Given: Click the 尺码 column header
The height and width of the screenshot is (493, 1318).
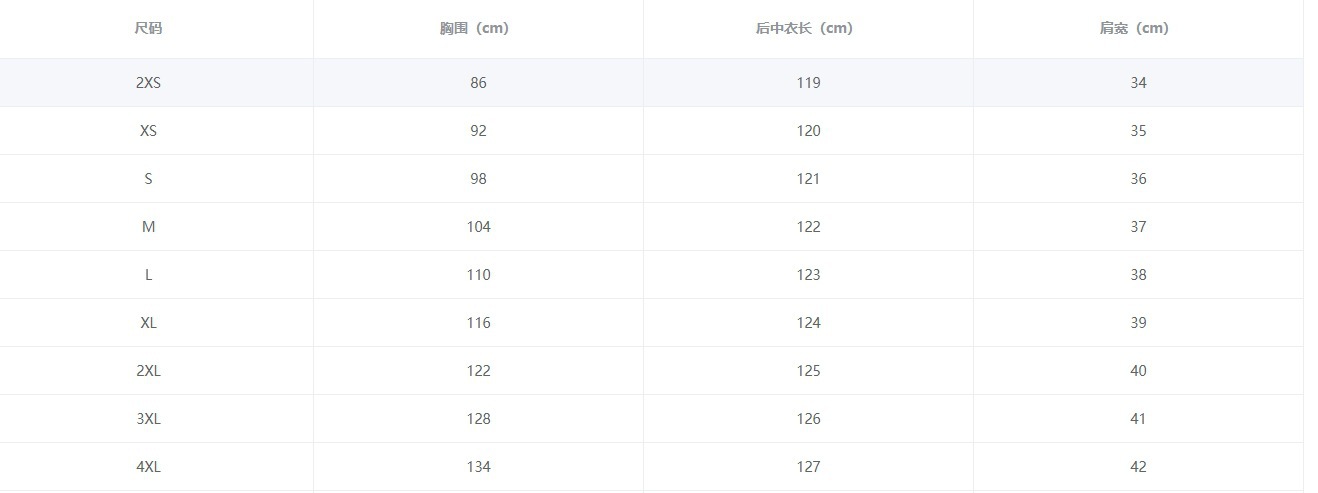Looking at the screenshot, I should pos(148,28).
